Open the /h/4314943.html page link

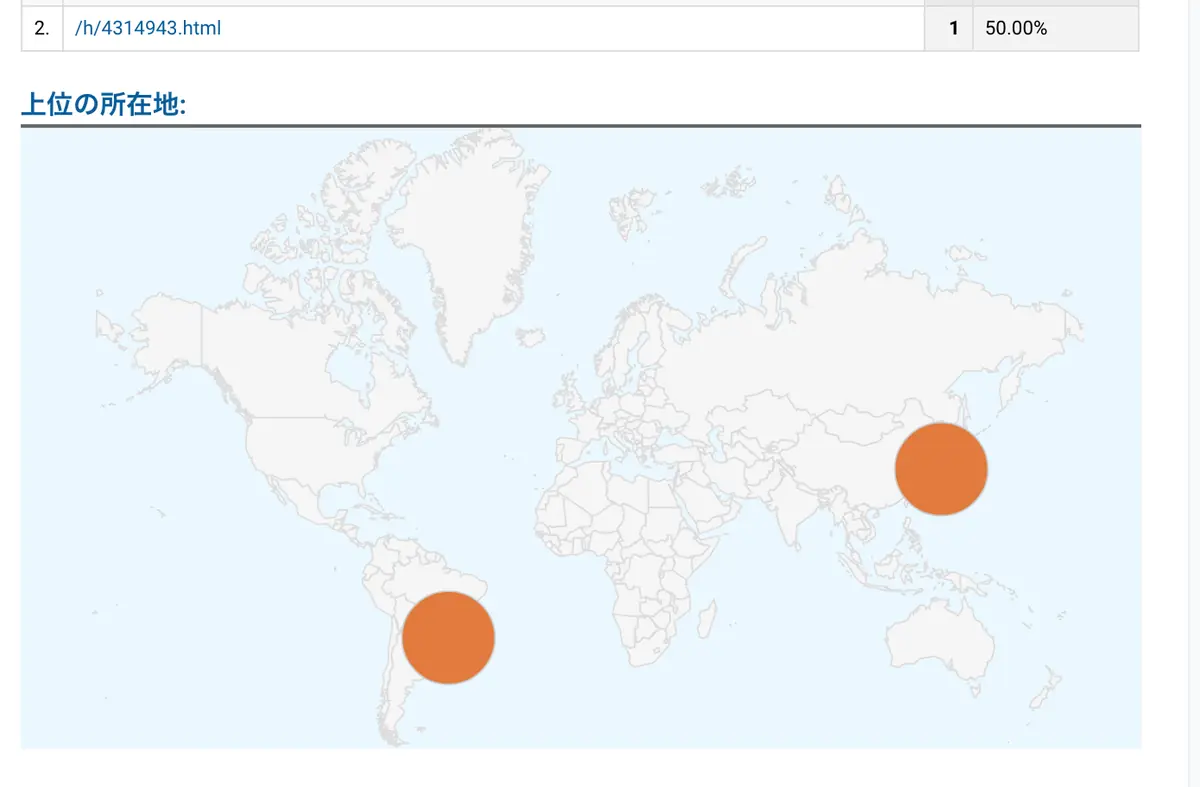point(148,28)
